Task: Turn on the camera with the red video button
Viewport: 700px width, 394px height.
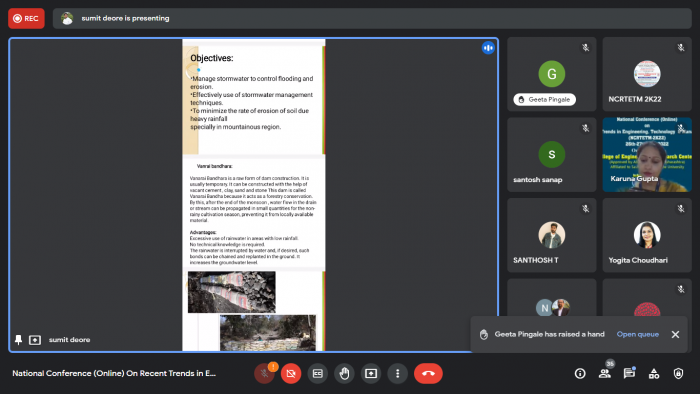Action: (x=291, y=373)
